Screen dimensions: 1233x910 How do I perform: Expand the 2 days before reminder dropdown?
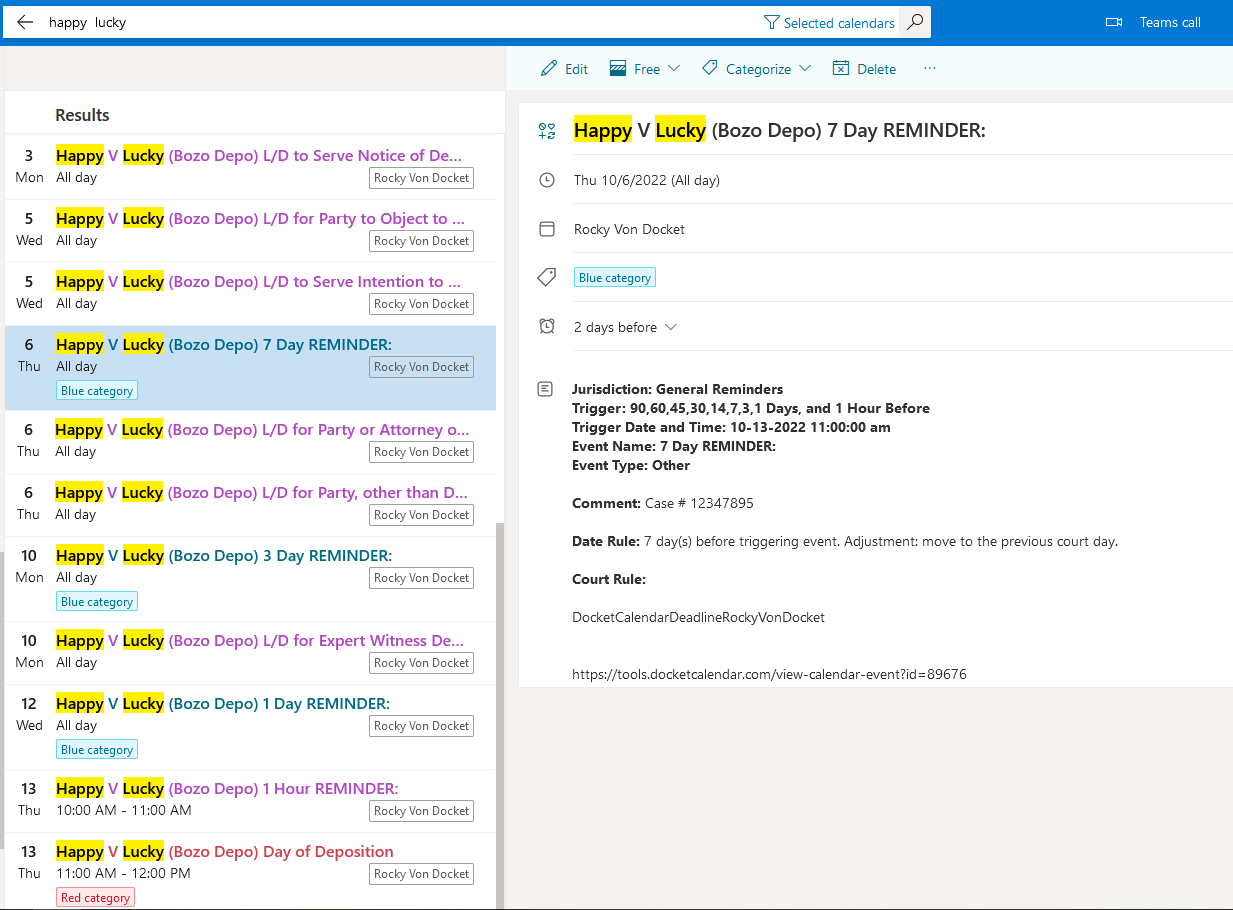(x=625, y=327)
